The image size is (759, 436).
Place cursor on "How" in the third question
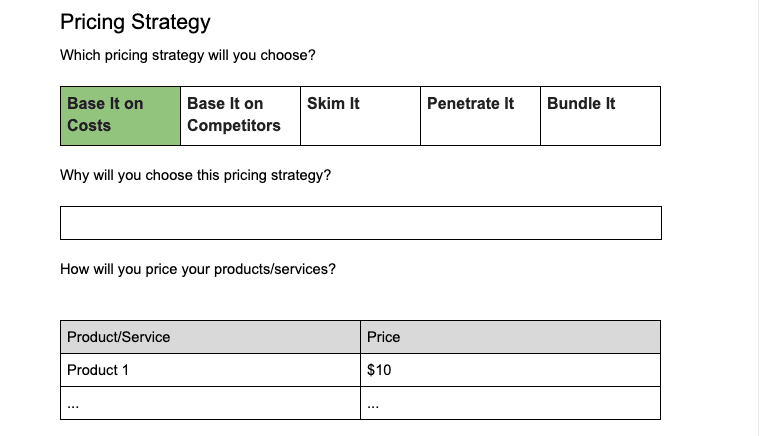75,269
